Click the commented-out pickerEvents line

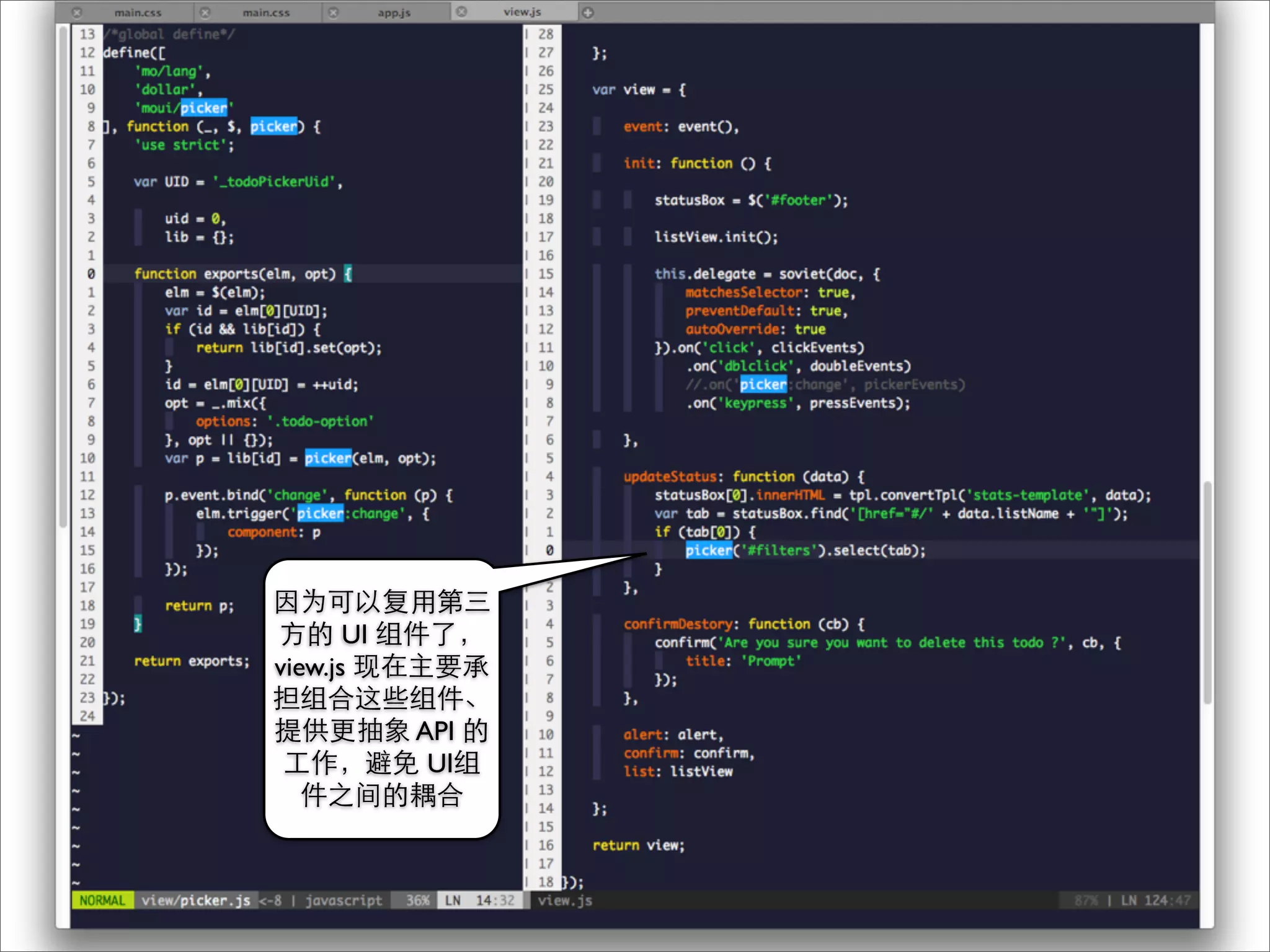(x=825, y=385)
